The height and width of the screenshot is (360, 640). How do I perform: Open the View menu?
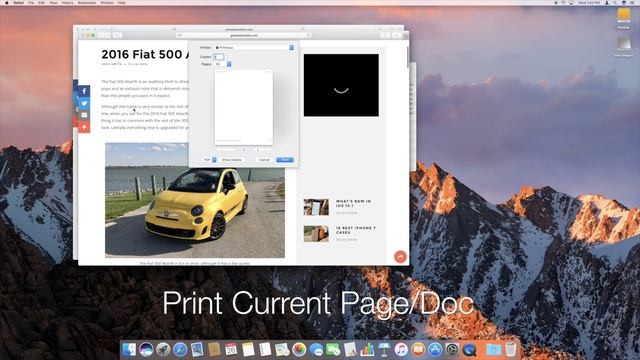53,2
